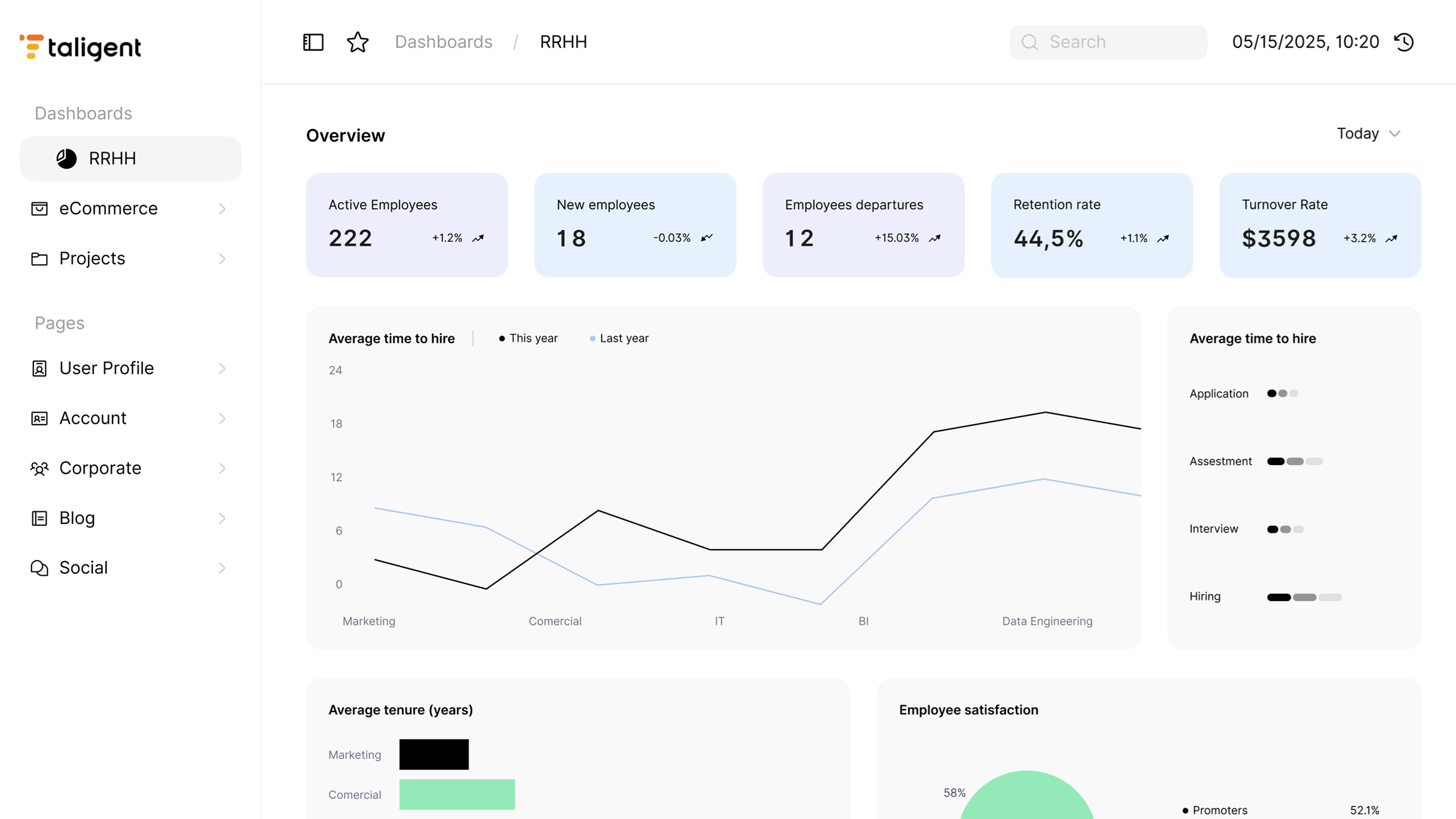Screen dimensions: 1456x819
Task: Click Active Employees trend arrow icon
Action: (x=478, y=238)
